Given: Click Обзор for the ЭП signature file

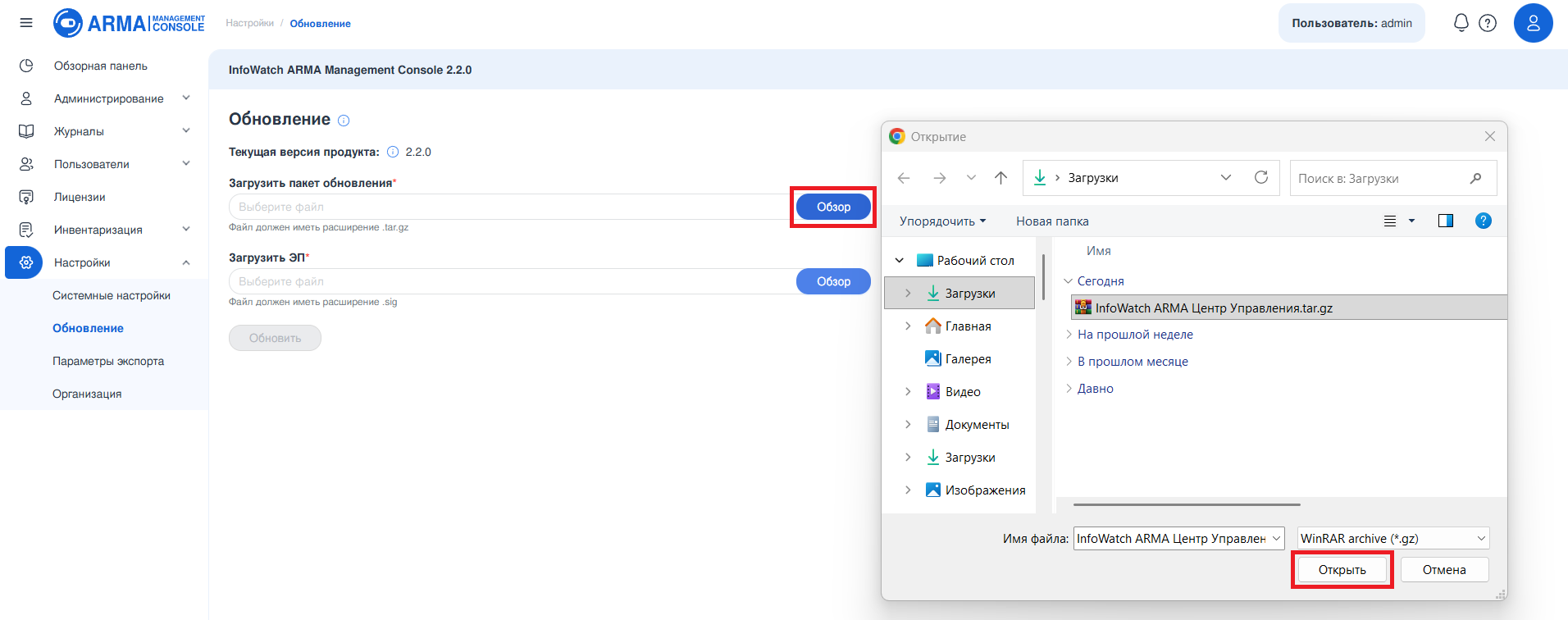Looking at the screenshot, I should 833,281.
